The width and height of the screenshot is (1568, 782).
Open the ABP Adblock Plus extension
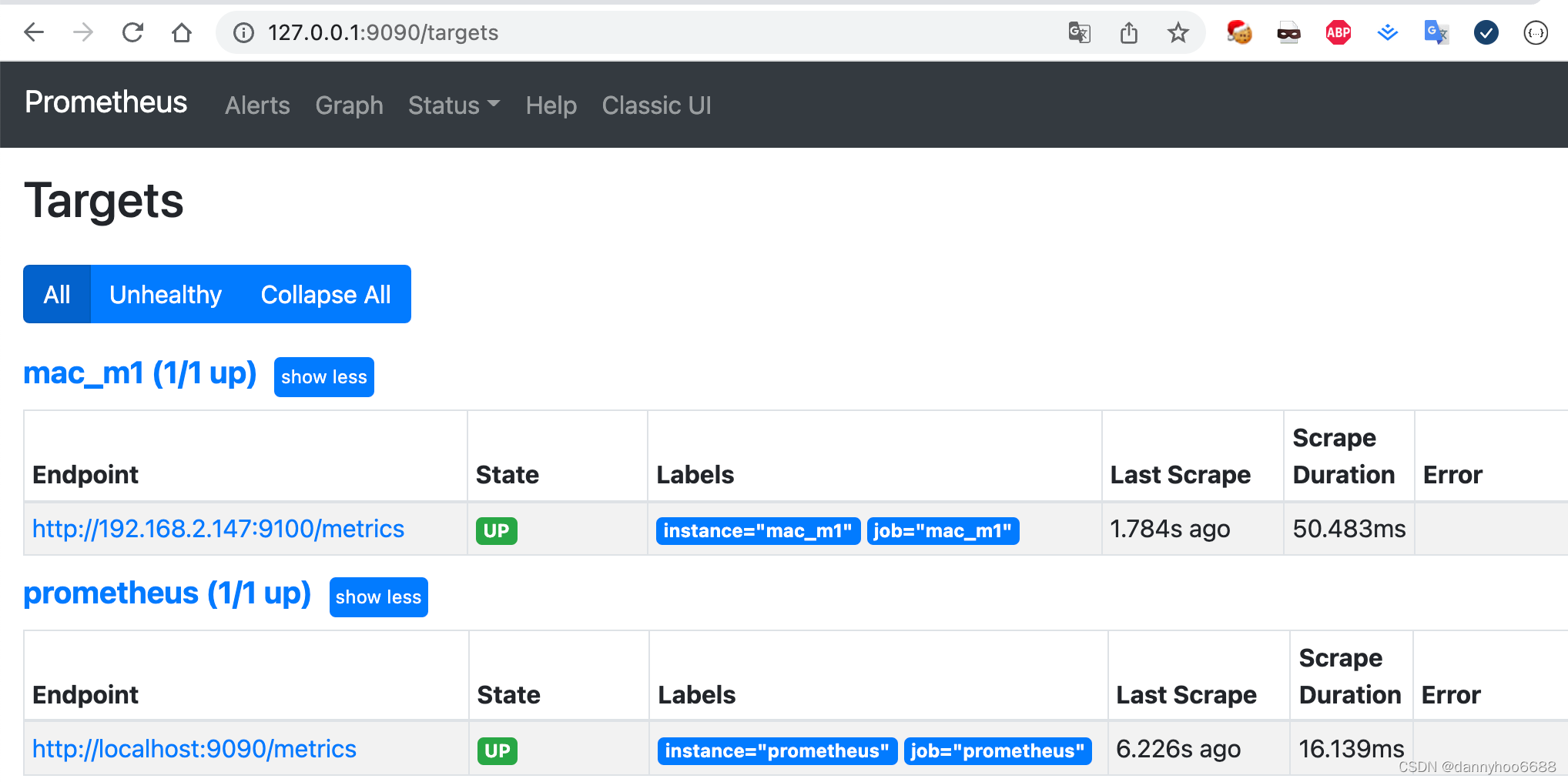(1338, 32)
